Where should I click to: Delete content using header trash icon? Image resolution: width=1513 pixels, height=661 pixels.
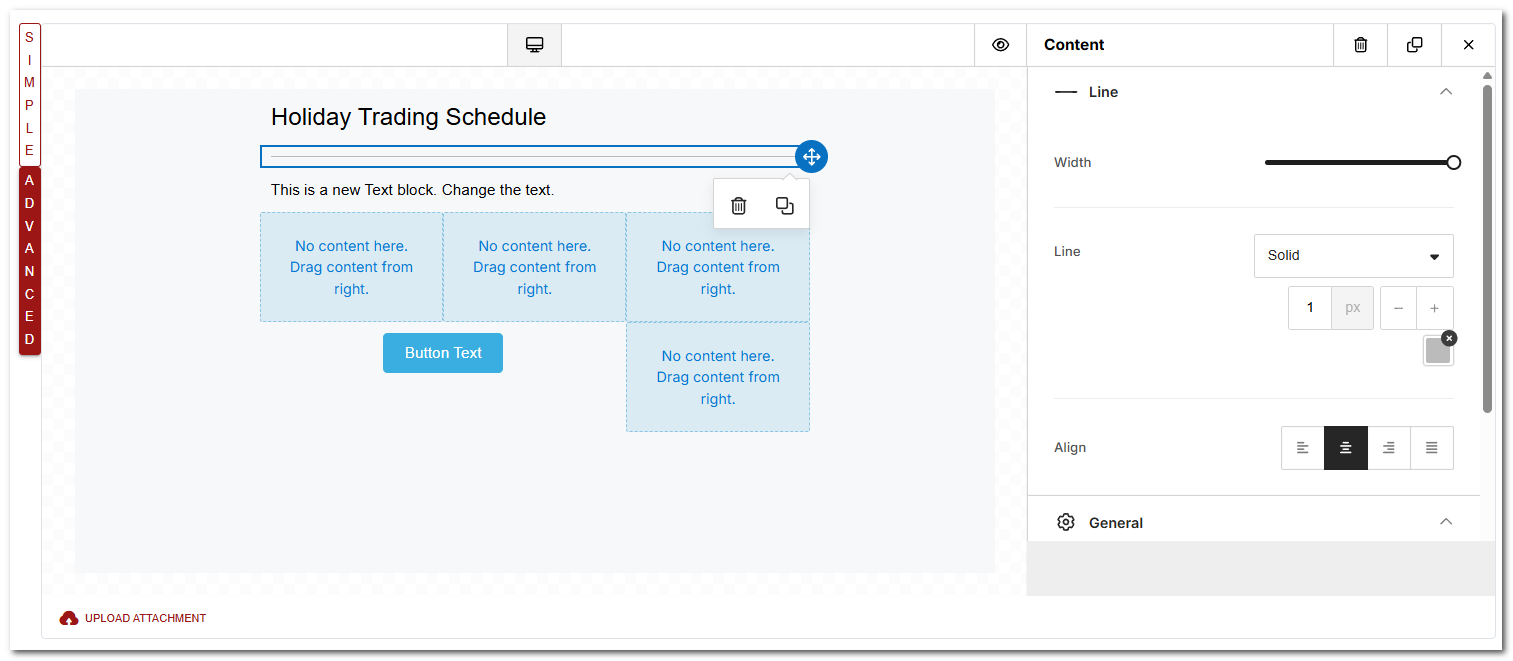(x=1360, y=45)
